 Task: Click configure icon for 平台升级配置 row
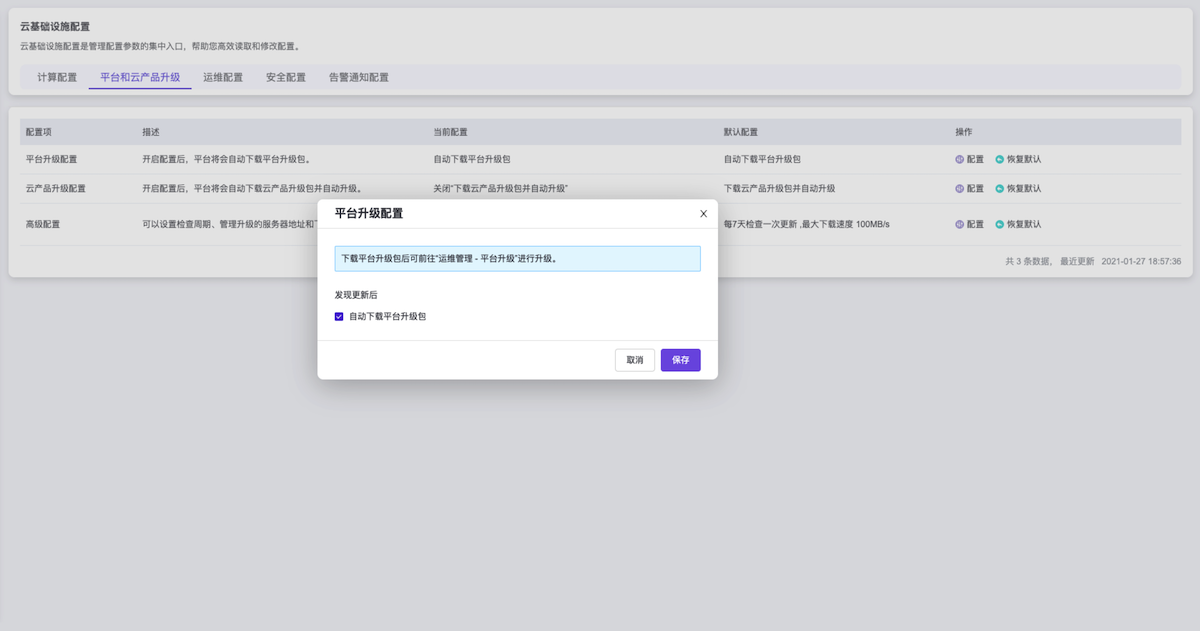click(960, 159)
